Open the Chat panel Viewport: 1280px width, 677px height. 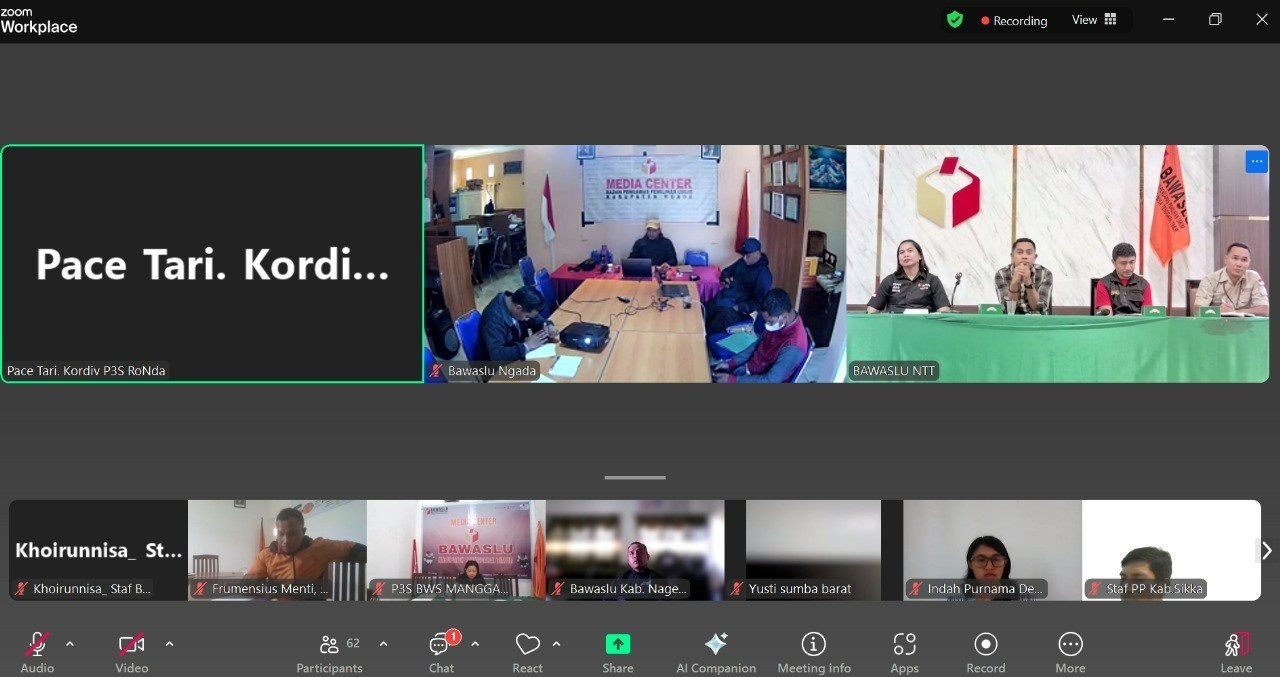pos(441,645)
